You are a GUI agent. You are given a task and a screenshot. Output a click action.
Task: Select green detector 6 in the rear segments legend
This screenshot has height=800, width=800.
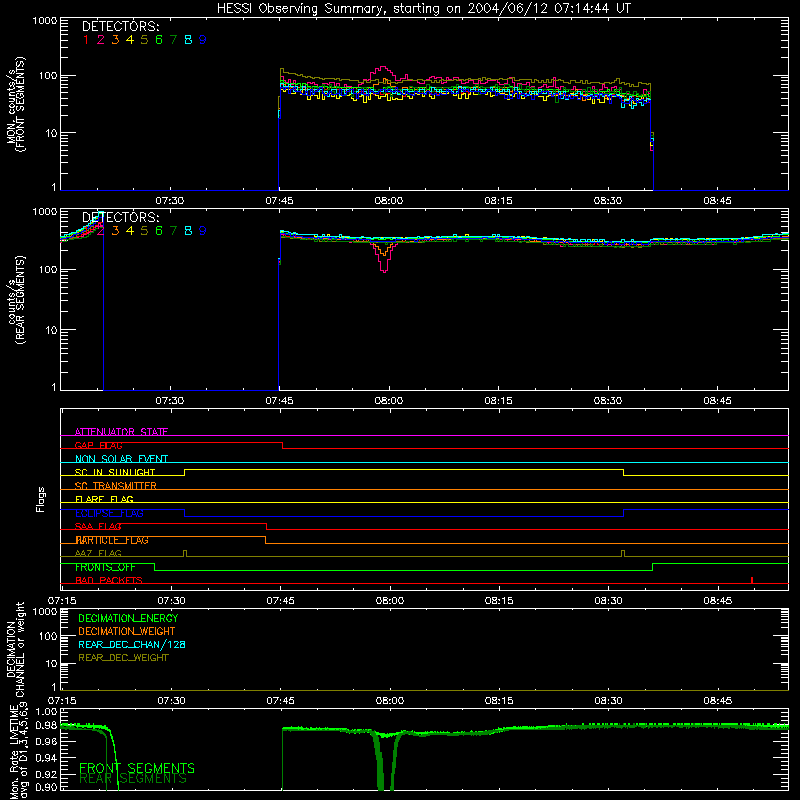coord(159,231)
